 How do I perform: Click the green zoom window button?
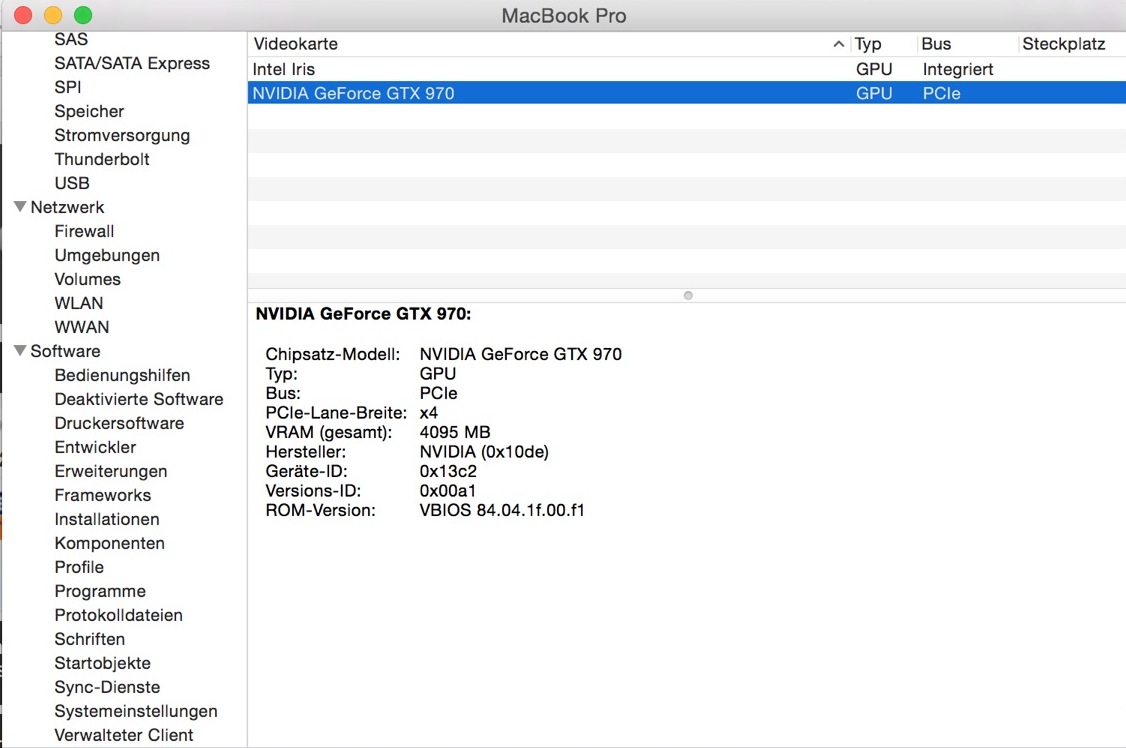tap(83, 15)
